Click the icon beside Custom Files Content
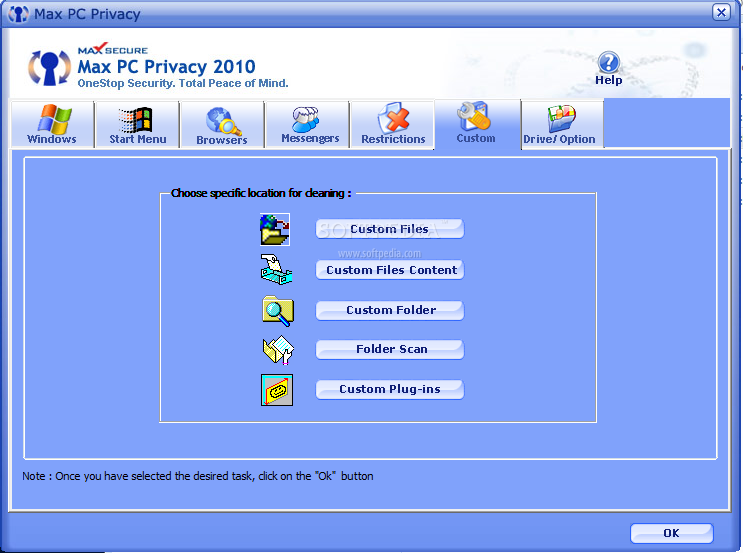 point(276,270)
